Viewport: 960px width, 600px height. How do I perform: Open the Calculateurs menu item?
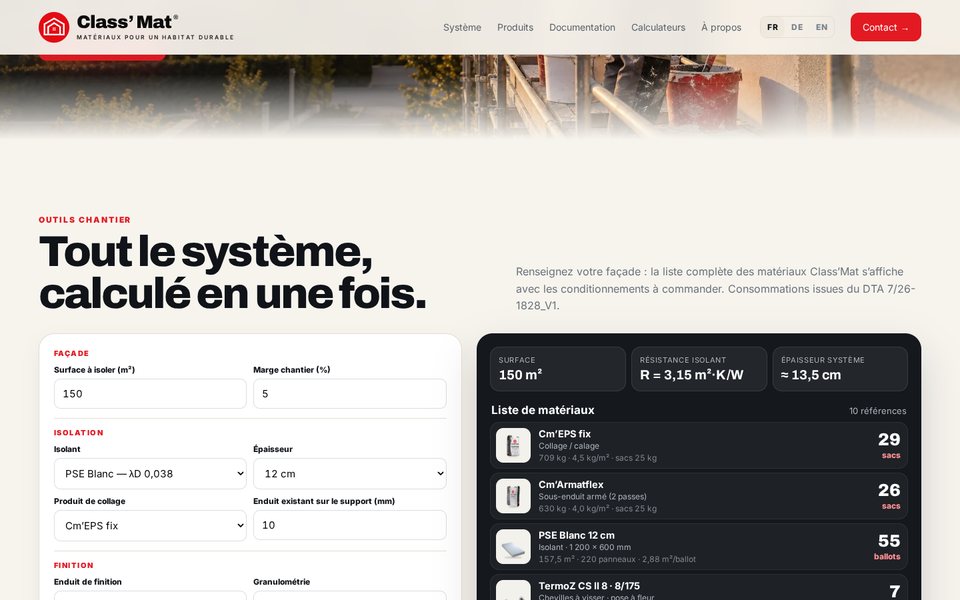pos(658,28)
